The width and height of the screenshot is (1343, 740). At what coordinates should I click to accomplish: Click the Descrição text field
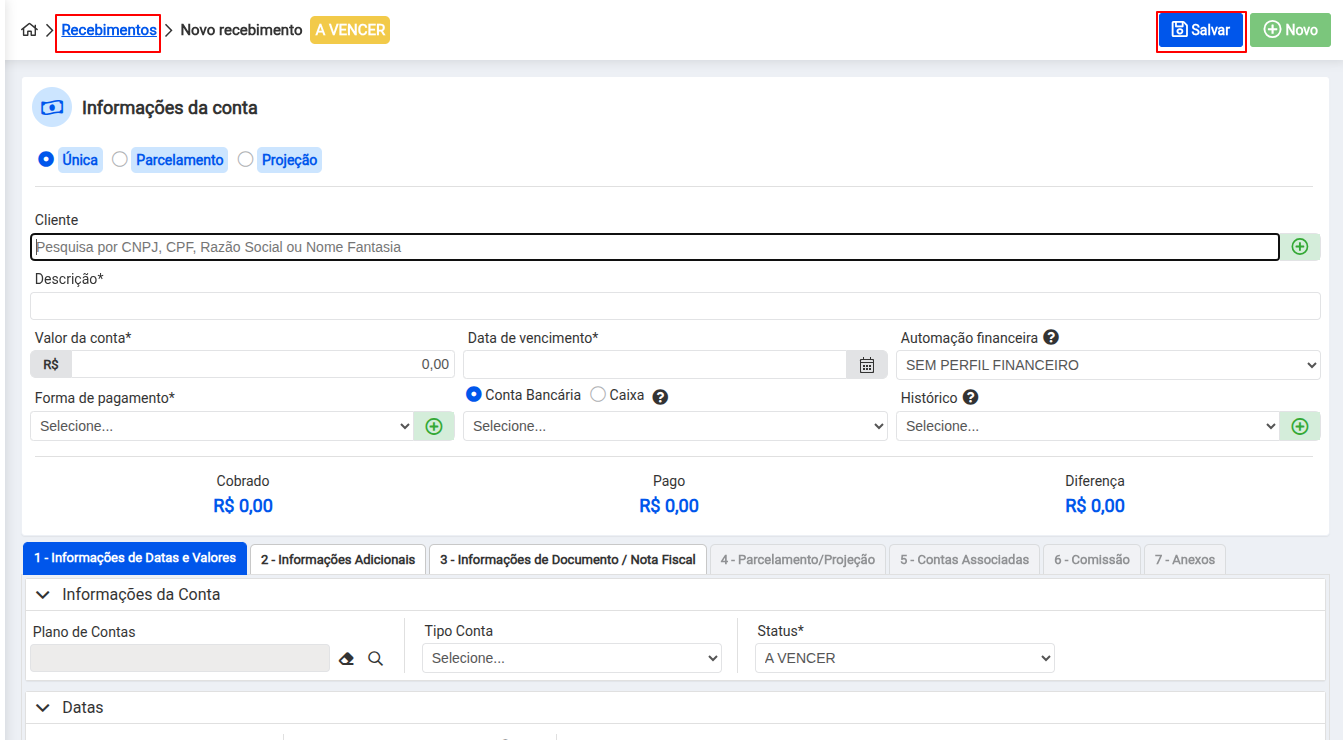(675, 306)
